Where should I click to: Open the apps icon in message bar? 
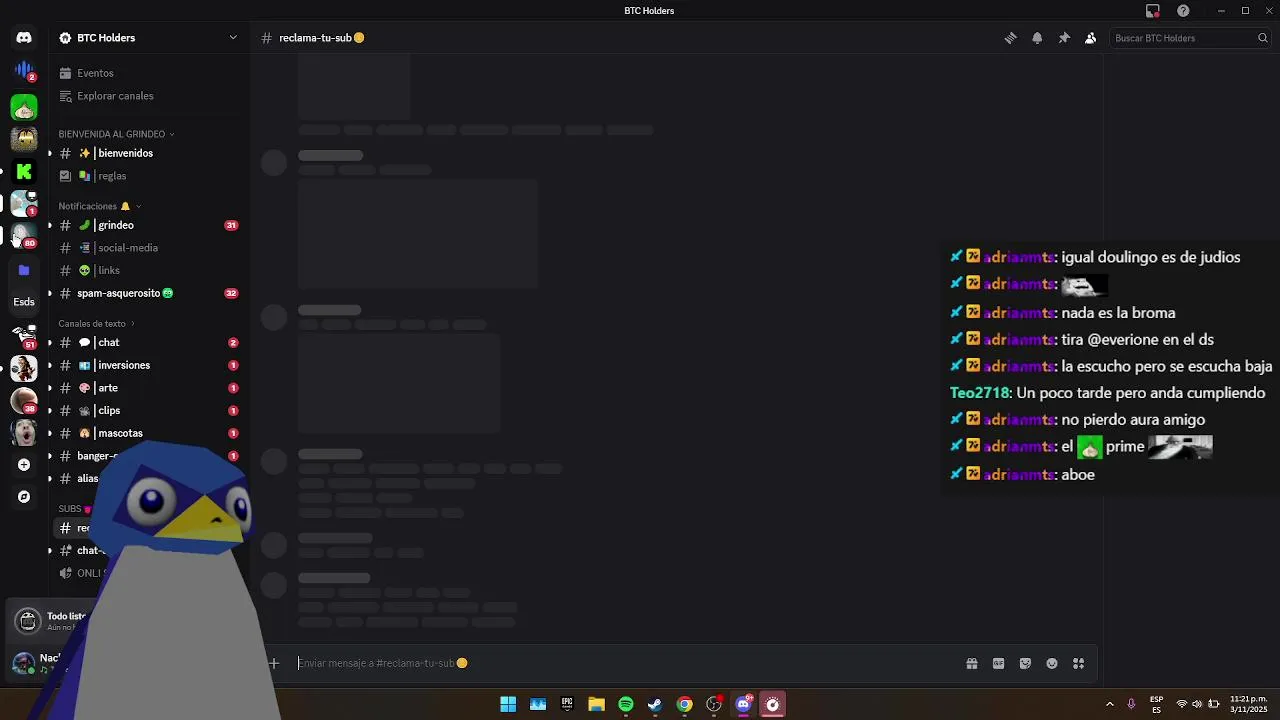tap(1078, 663)
